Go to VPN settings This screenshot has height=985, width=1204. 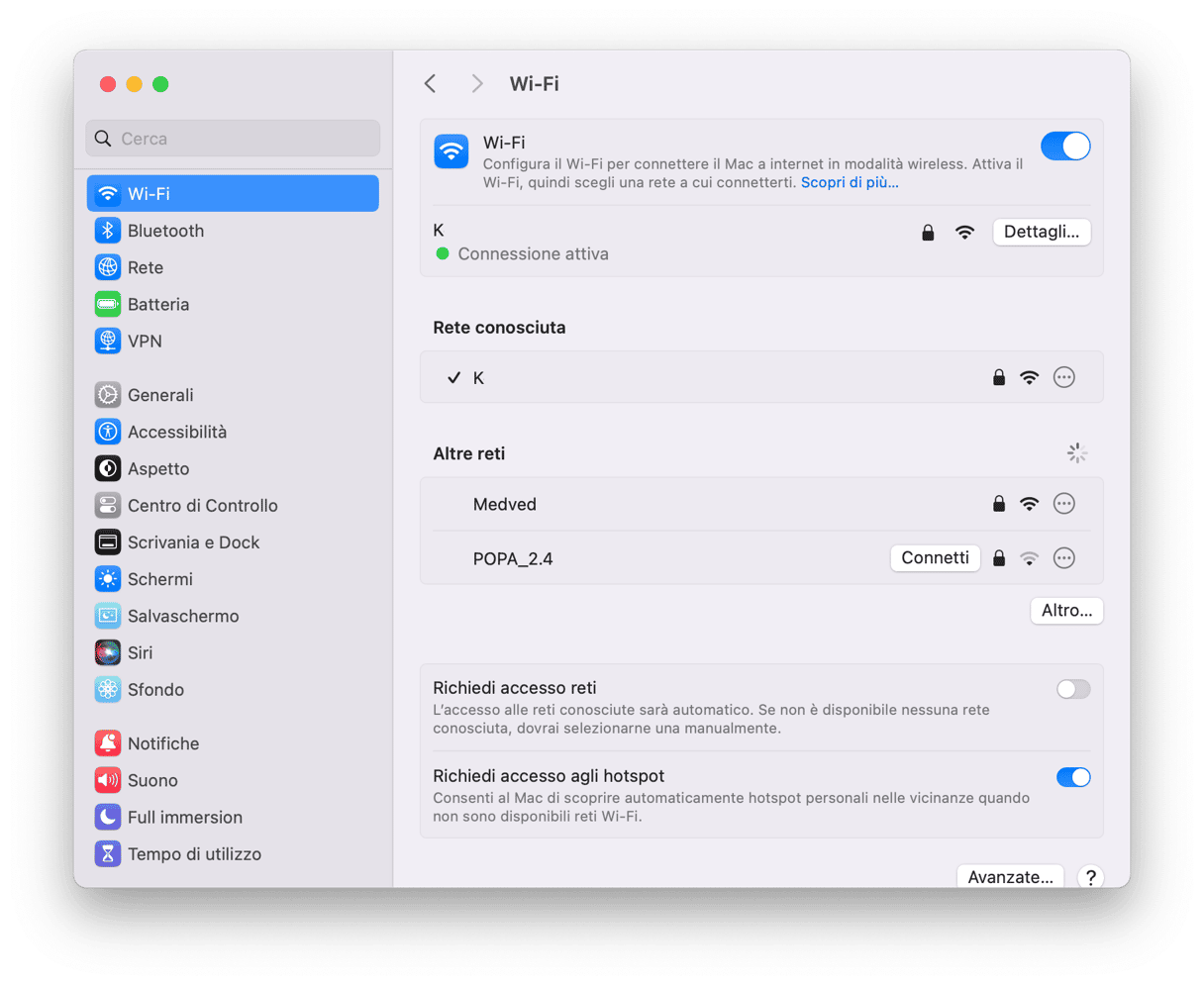click(233, 341)
